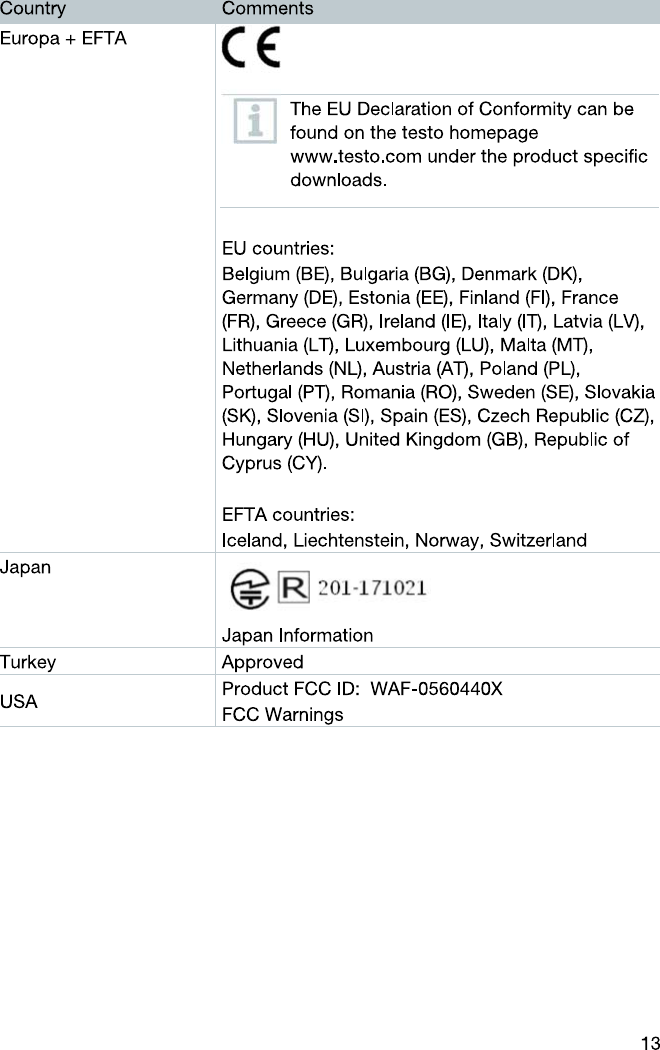Viewport: 660px width, 1050px height.
Task: Click the Product FCC ID WAF-0560440X text
Action: pos(362,689)
